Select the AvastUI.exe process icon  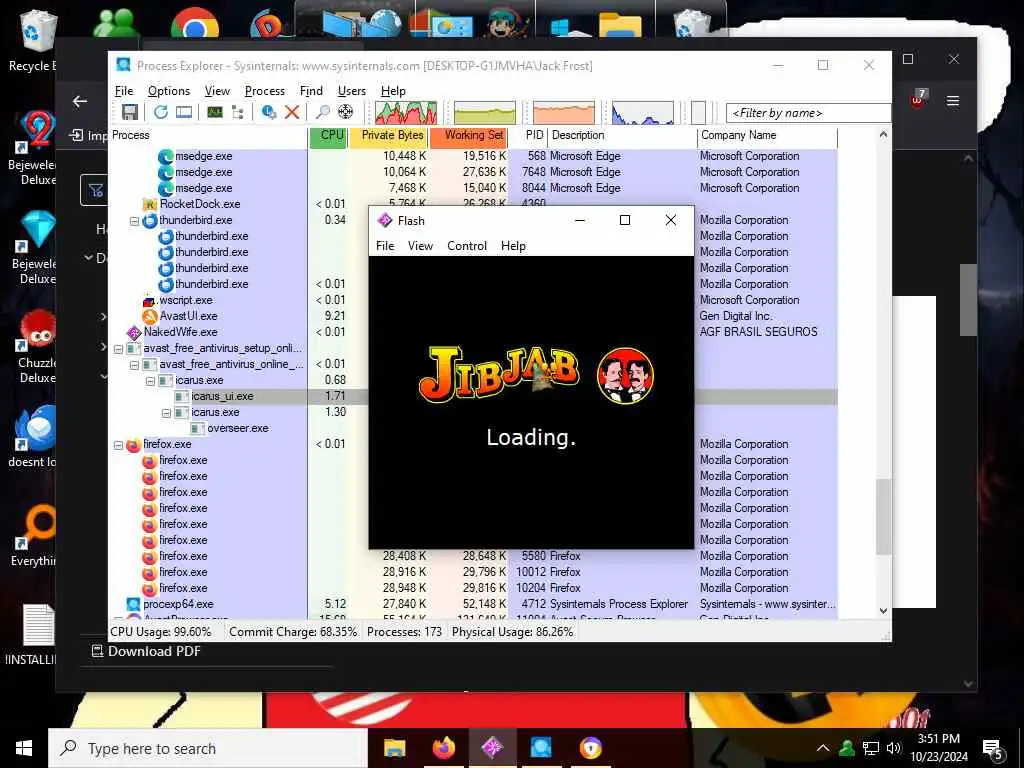coord(150,316)
